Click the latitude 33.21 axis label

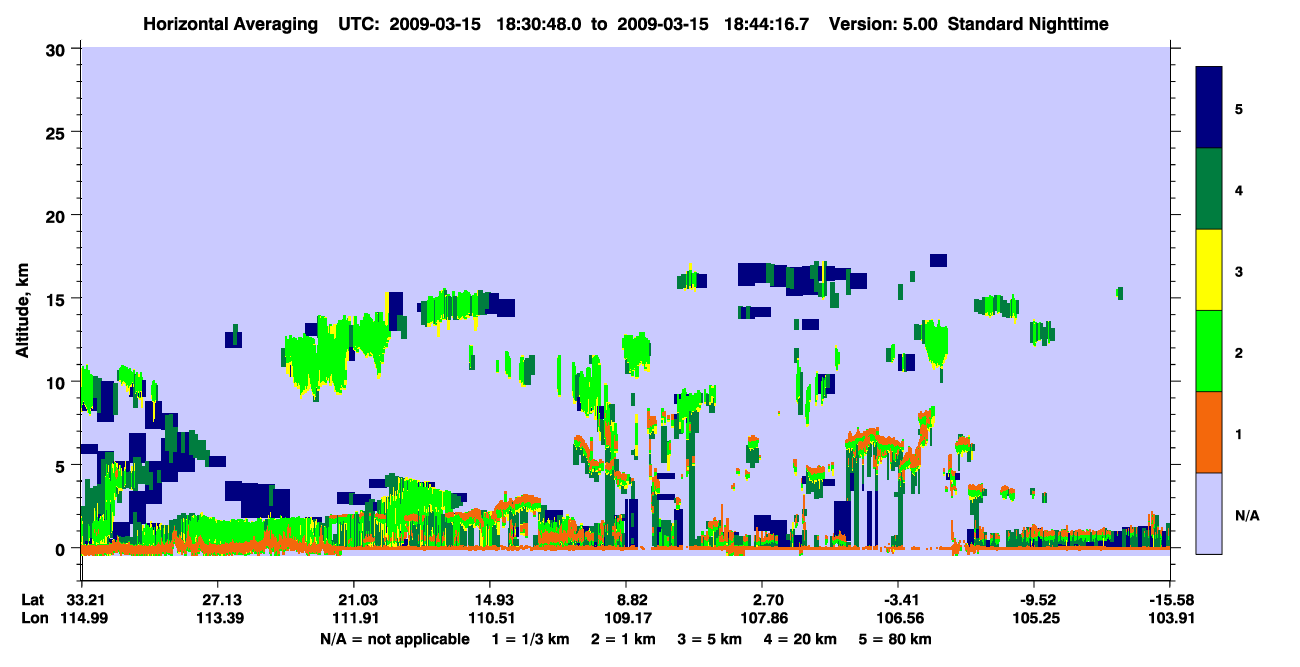click(81, 600)
